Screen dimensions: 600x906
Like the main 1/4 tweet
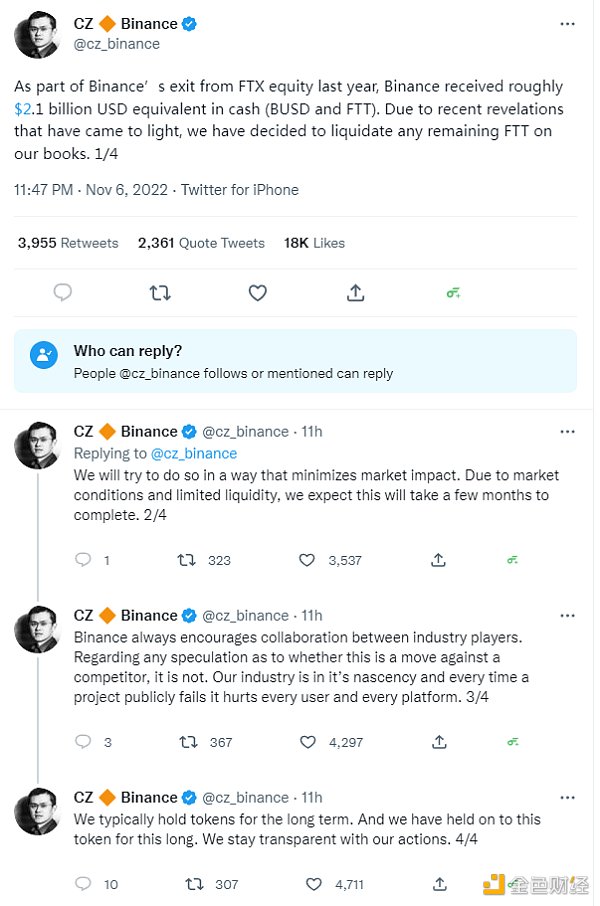tap(257, 293)
